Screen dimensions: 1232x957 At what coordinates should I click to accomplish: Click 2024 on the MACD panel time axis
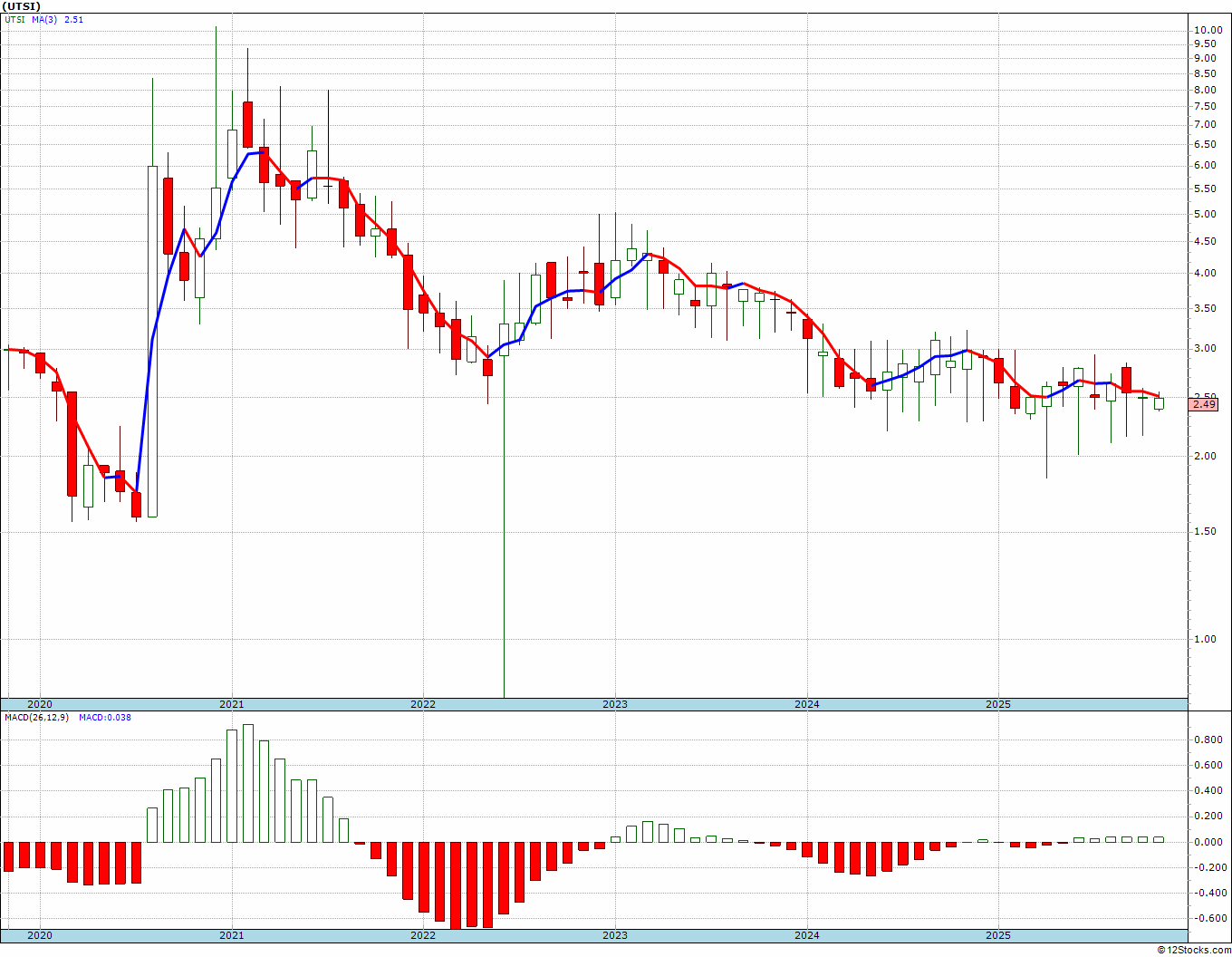pyautogui.click(x=807, y=935)
